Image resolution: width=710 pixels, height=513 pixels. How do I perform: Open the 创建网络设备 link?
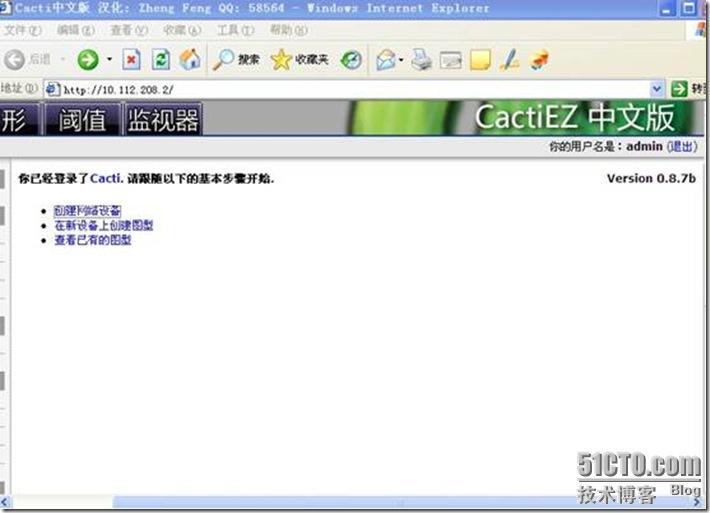point(87,211)
